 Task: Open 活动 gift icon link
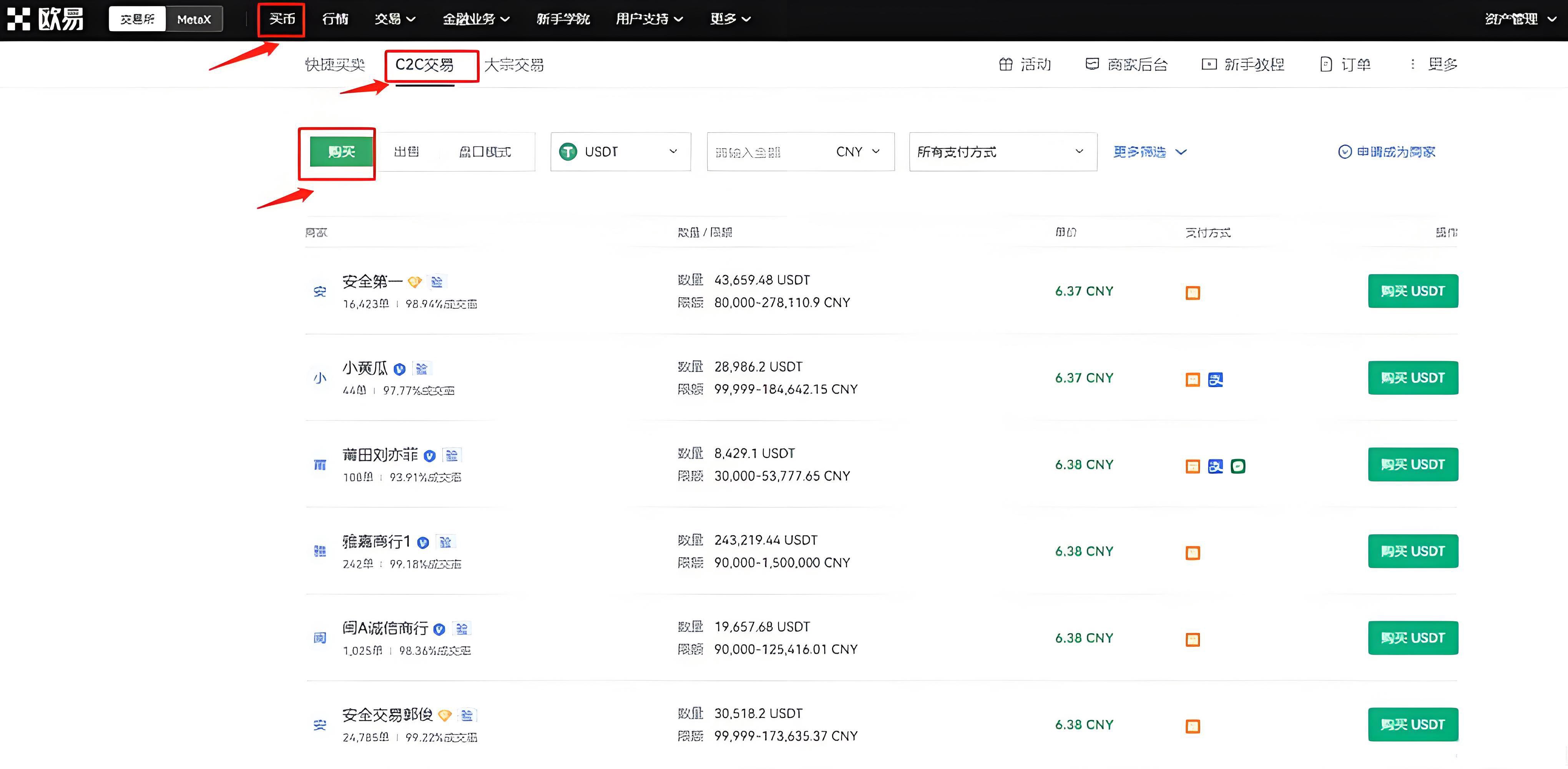tap(1025, 64)
